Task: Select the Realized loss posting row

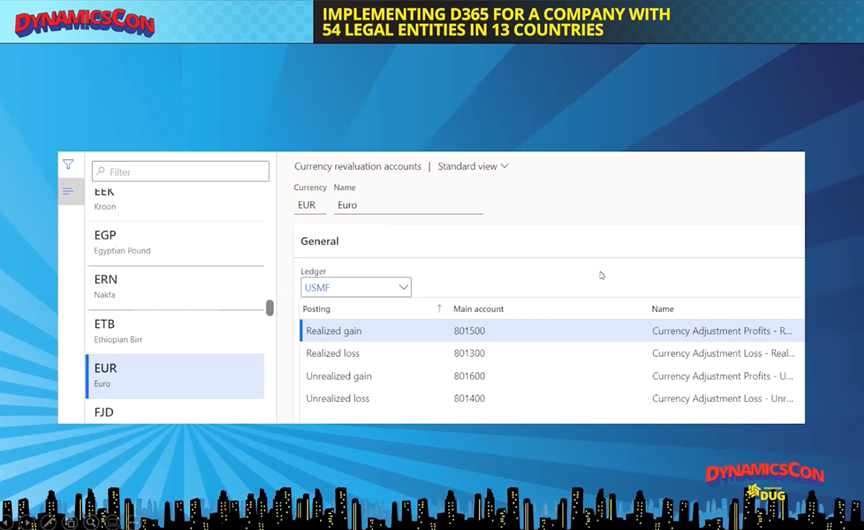Action: tap(333, 353)
